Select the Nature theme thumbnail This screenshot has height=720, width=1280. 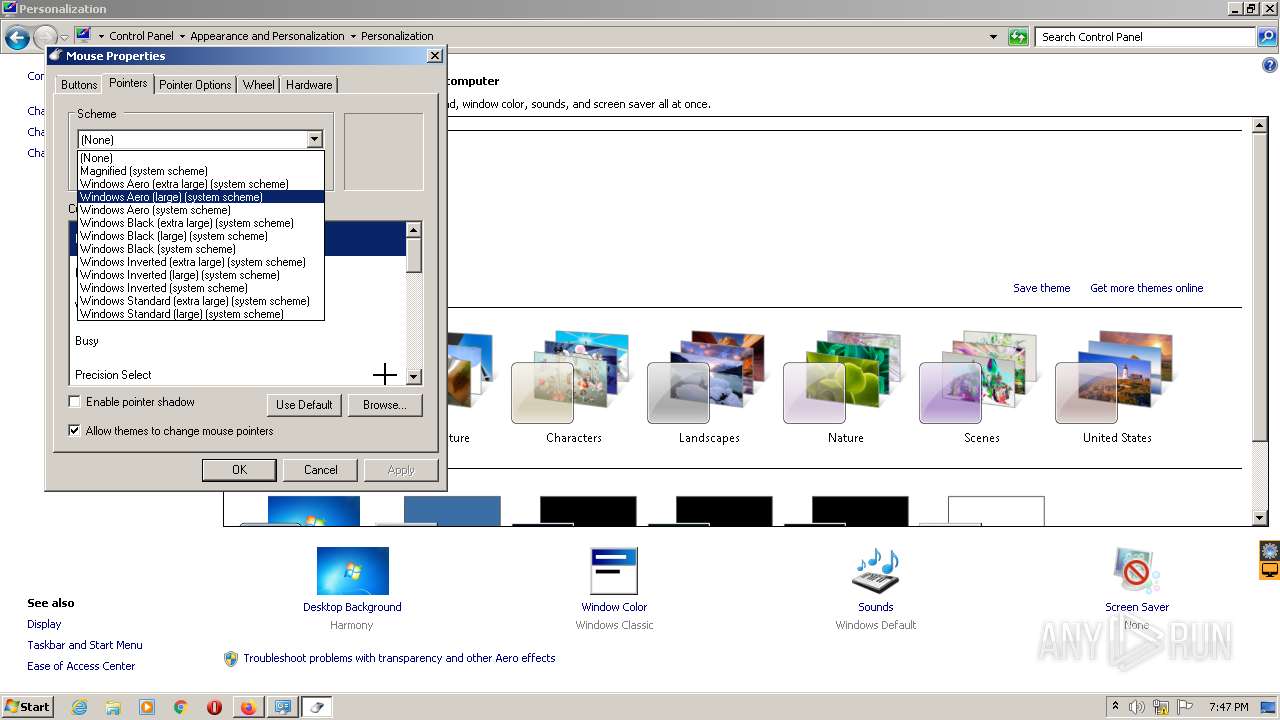click(x=845, y=378)
